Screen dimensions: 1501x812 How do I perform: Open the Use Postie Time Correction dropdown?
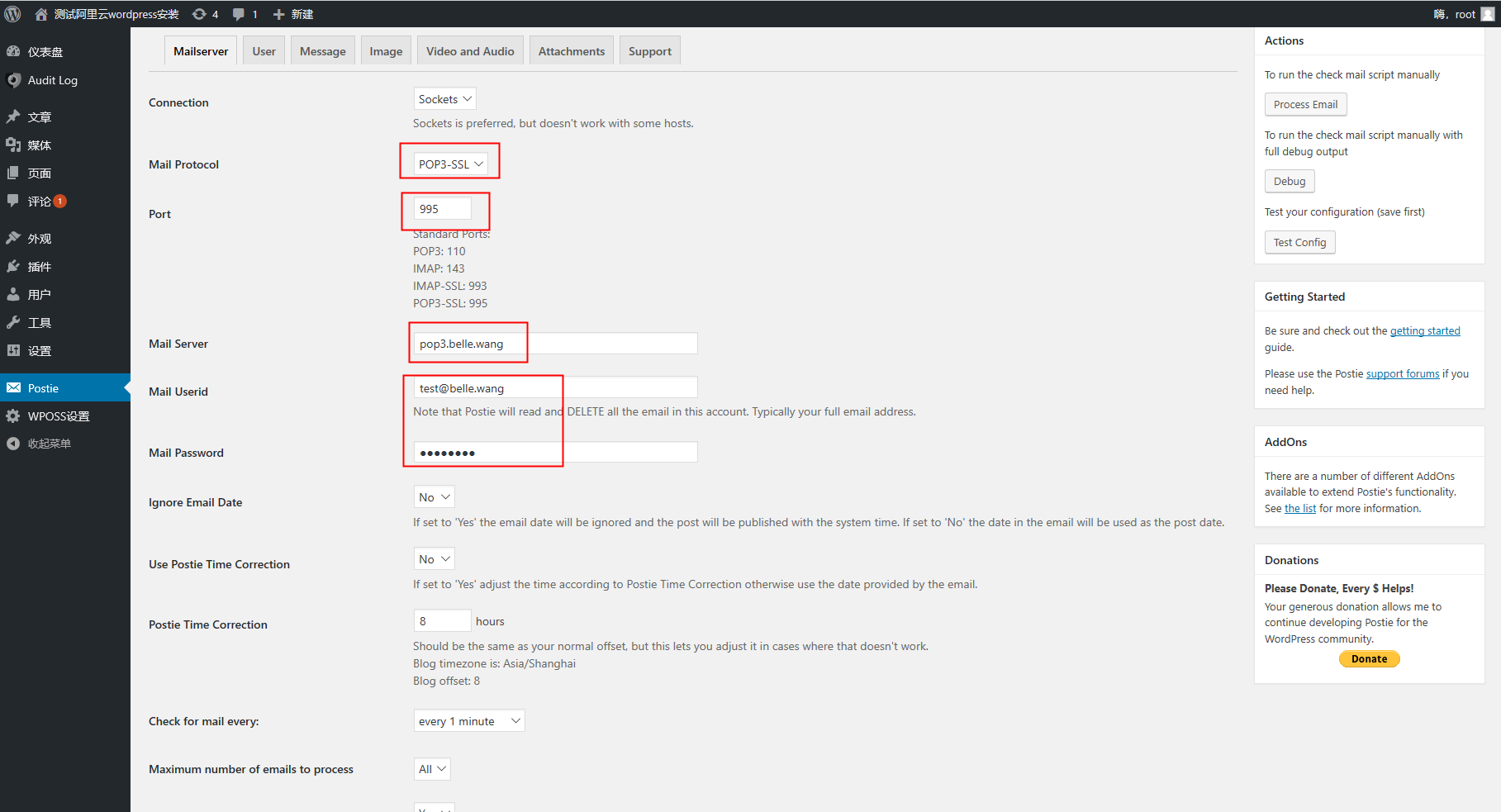[x=434, y=559]
